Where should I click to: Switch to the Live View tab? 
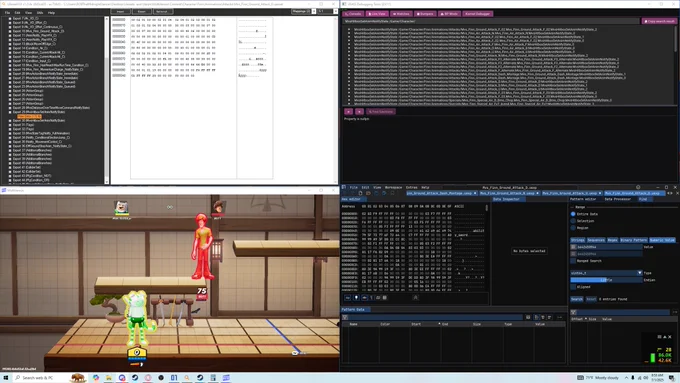[377, 14]
